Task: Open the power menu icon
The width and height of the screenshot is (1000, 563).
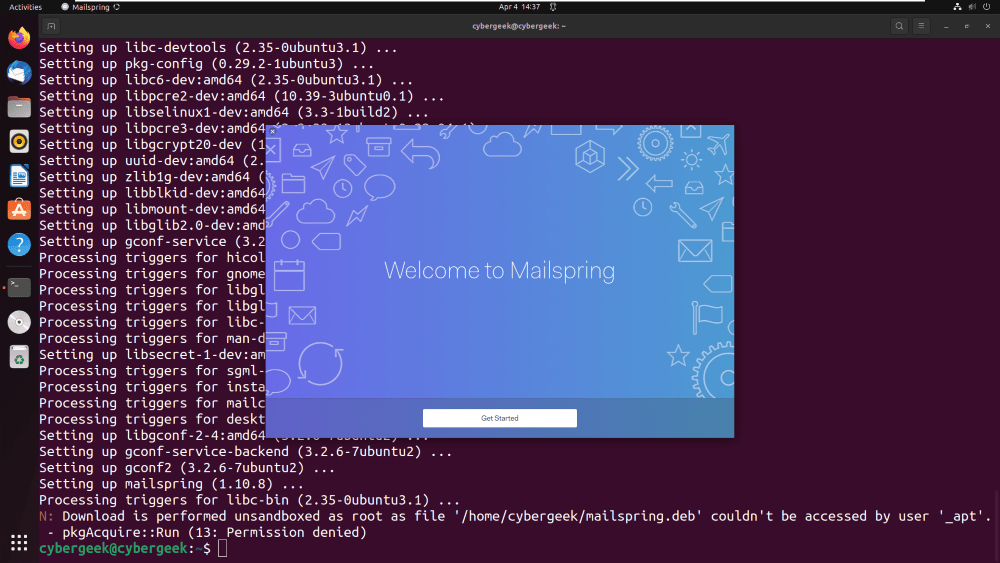Action: [x=987, y=7]
